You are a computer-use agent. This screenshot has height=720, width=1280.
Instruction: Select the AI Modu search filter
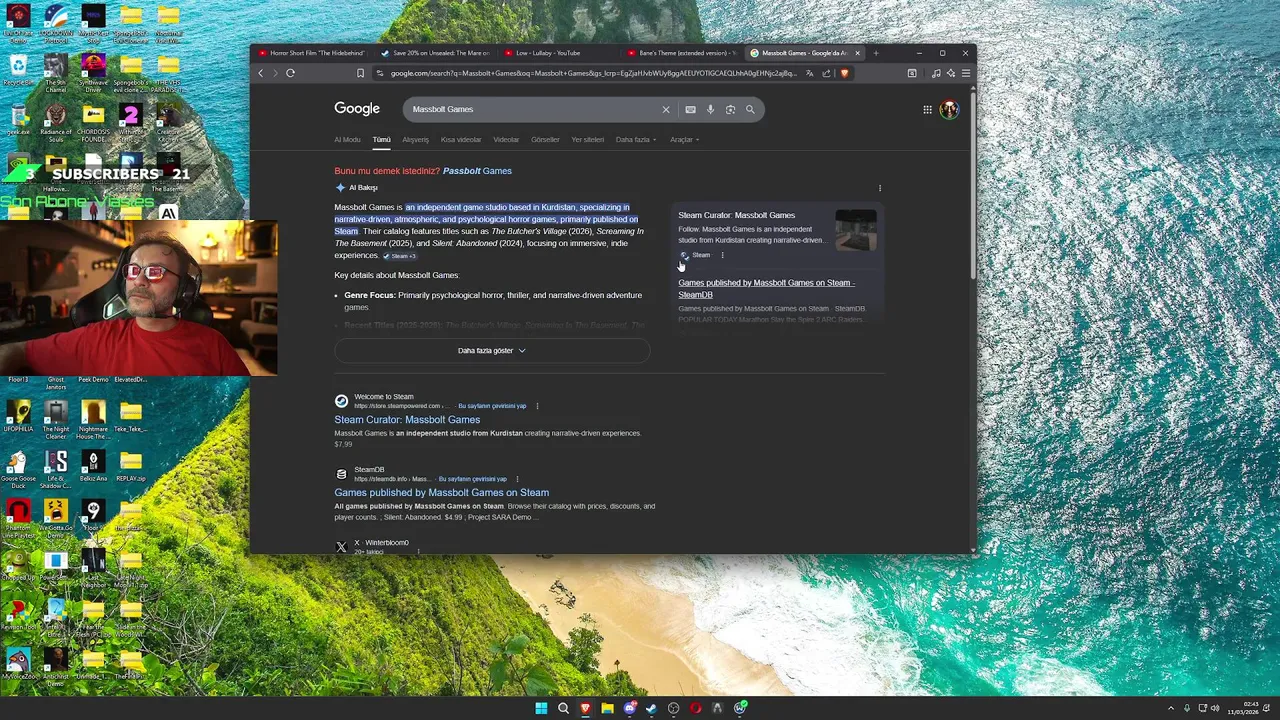[x=347, y=140]
